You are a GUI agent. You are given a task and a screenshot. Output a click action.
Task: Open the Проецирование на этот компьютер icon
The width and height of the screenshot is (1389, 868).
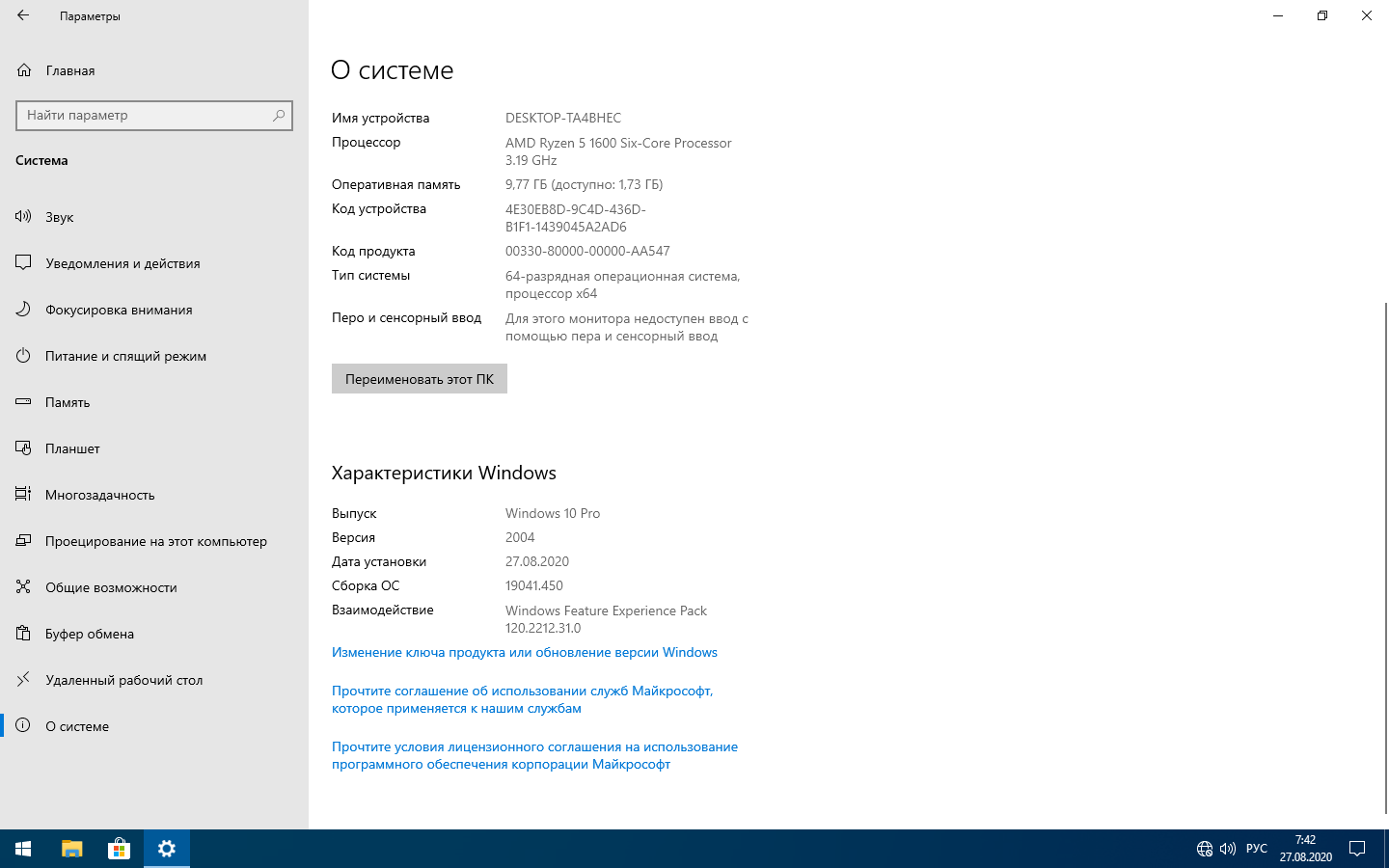click(x=23, y=540)
